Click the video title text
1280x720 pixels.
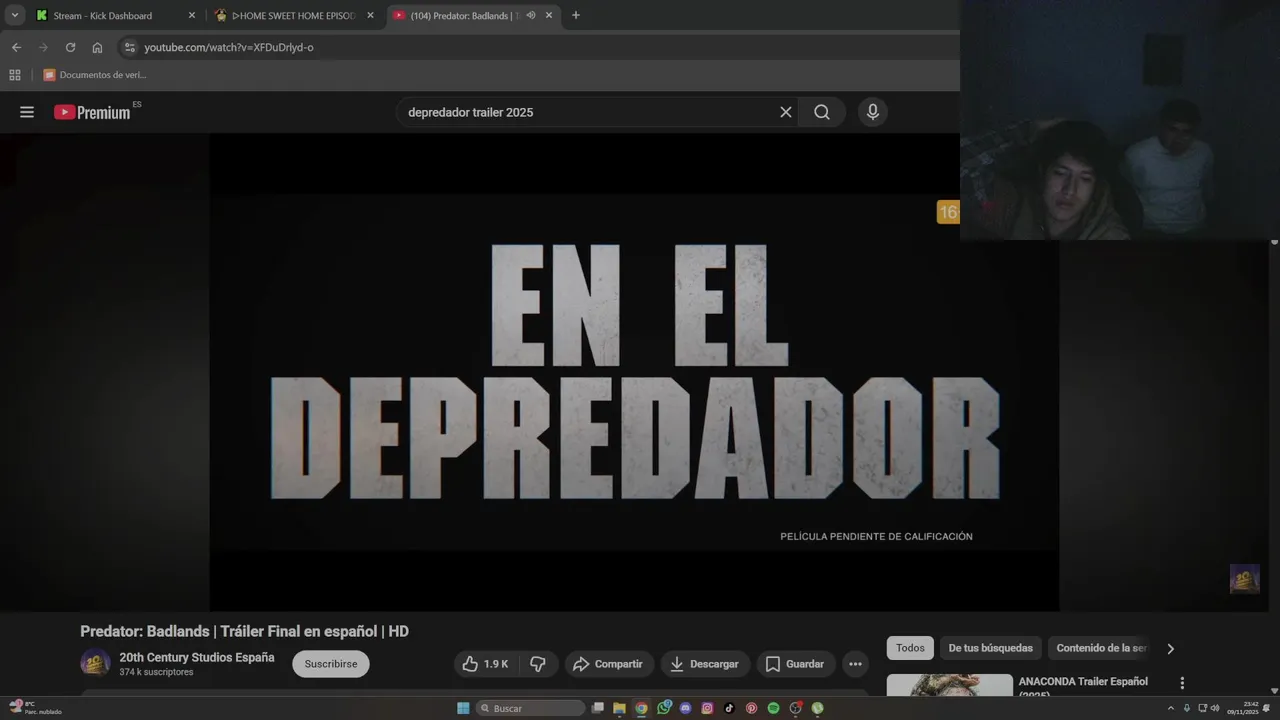tap(244, 631)
